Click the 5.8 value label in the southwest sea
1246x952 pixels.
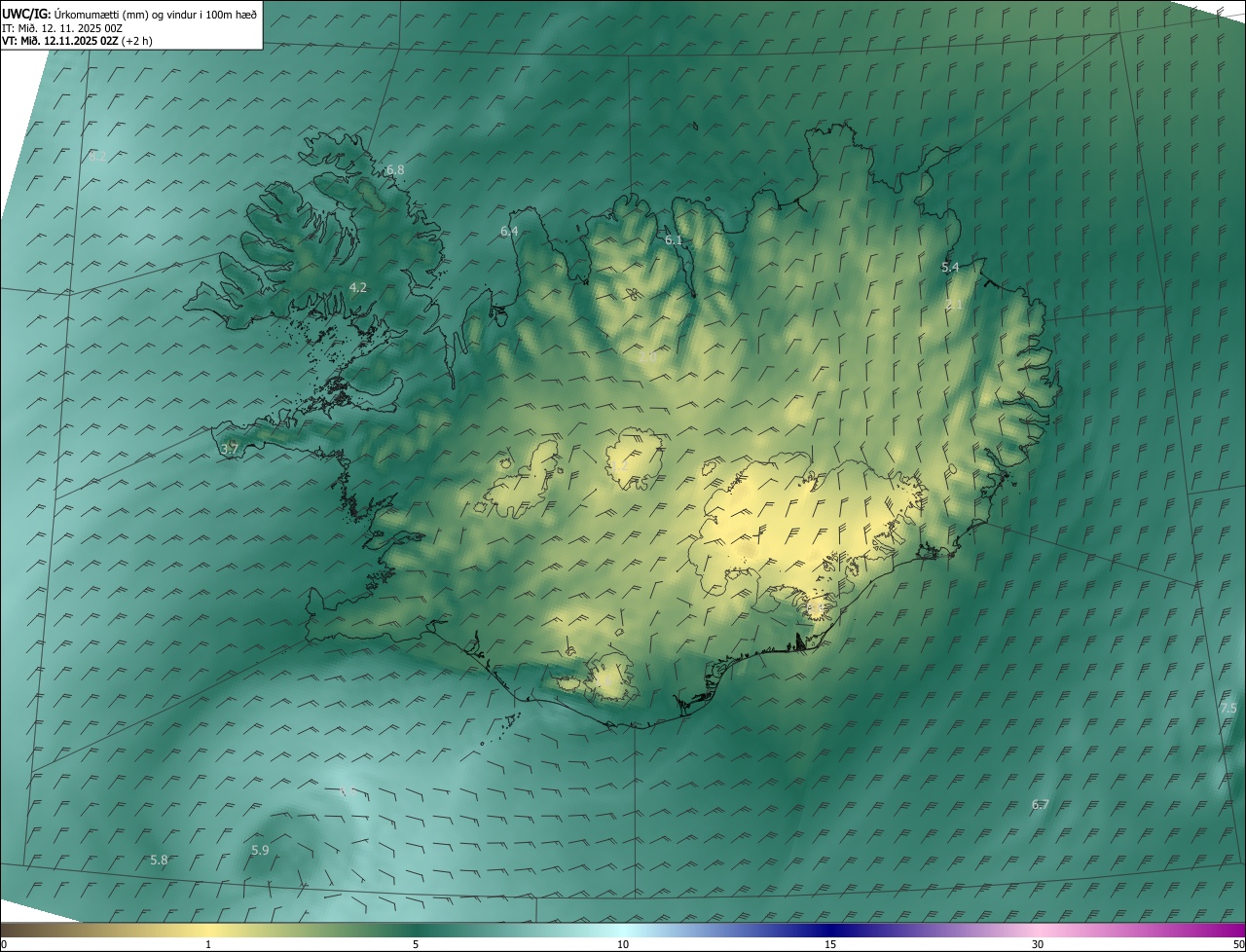(159, 860)
